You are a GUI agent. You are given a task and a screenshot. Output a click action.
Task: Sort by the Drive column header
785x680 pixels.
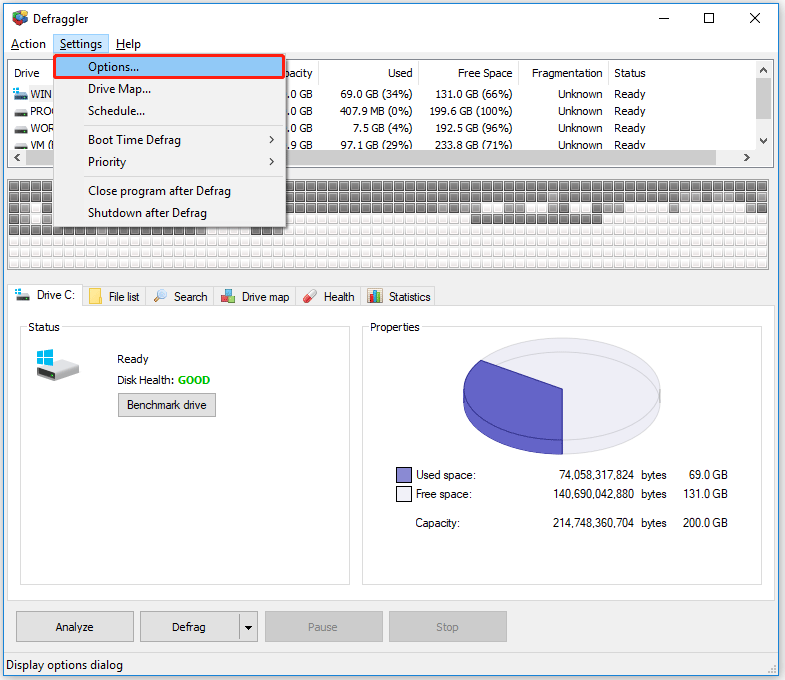point(27,73)
